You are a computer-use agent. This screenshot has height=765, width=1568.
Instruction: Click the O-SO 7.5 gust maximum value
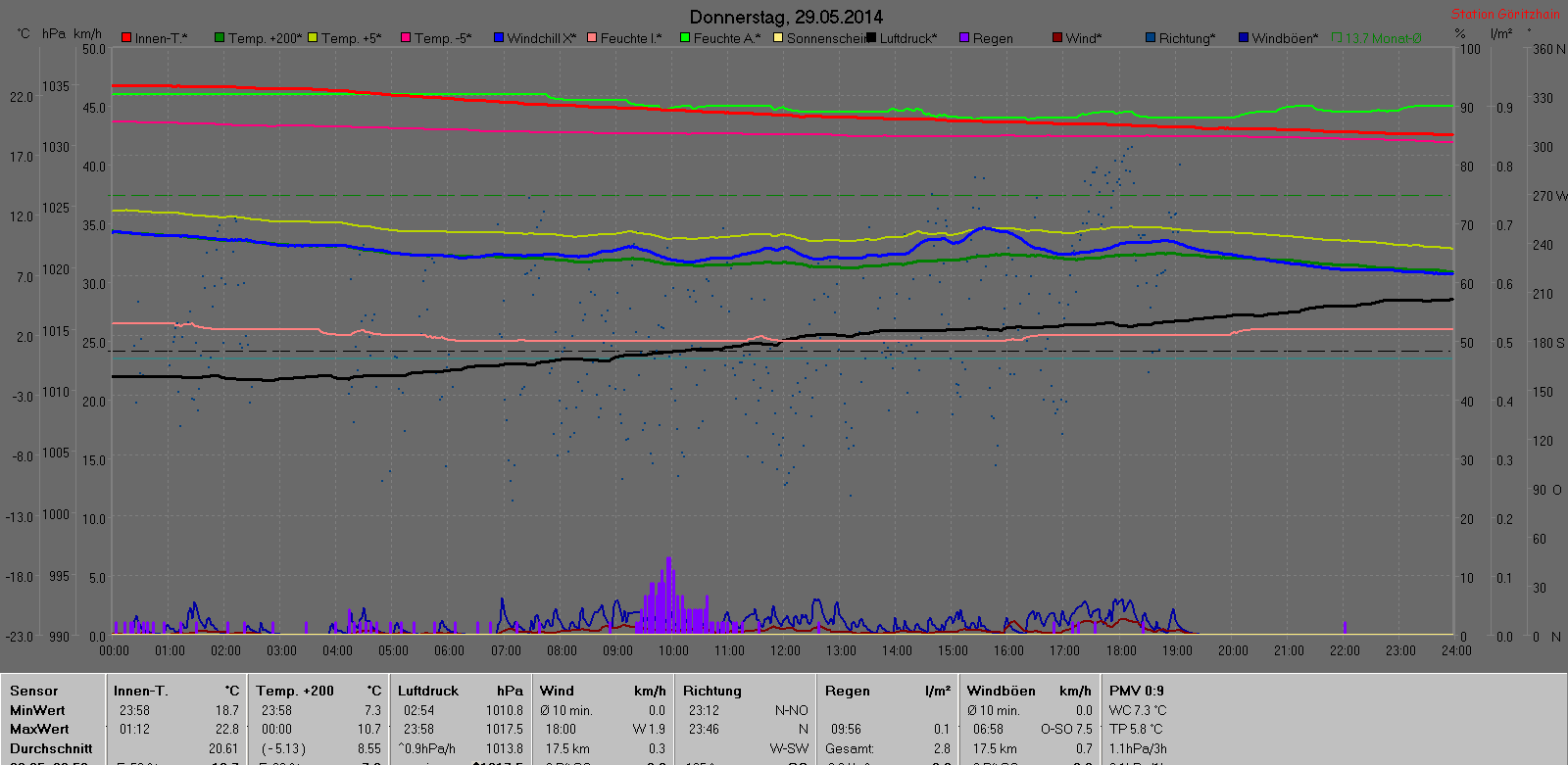1066,729
